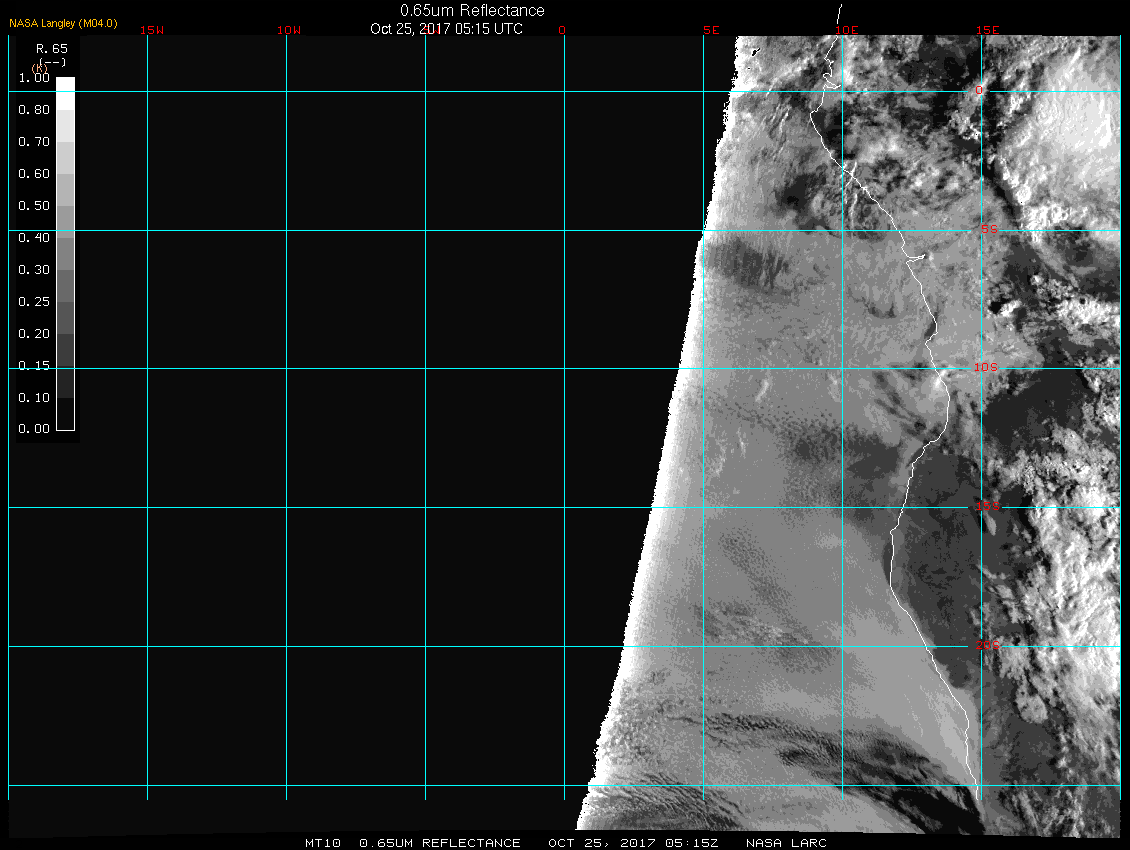
Task: Click the '0.40' colorbar value
Action: (34, 238)
